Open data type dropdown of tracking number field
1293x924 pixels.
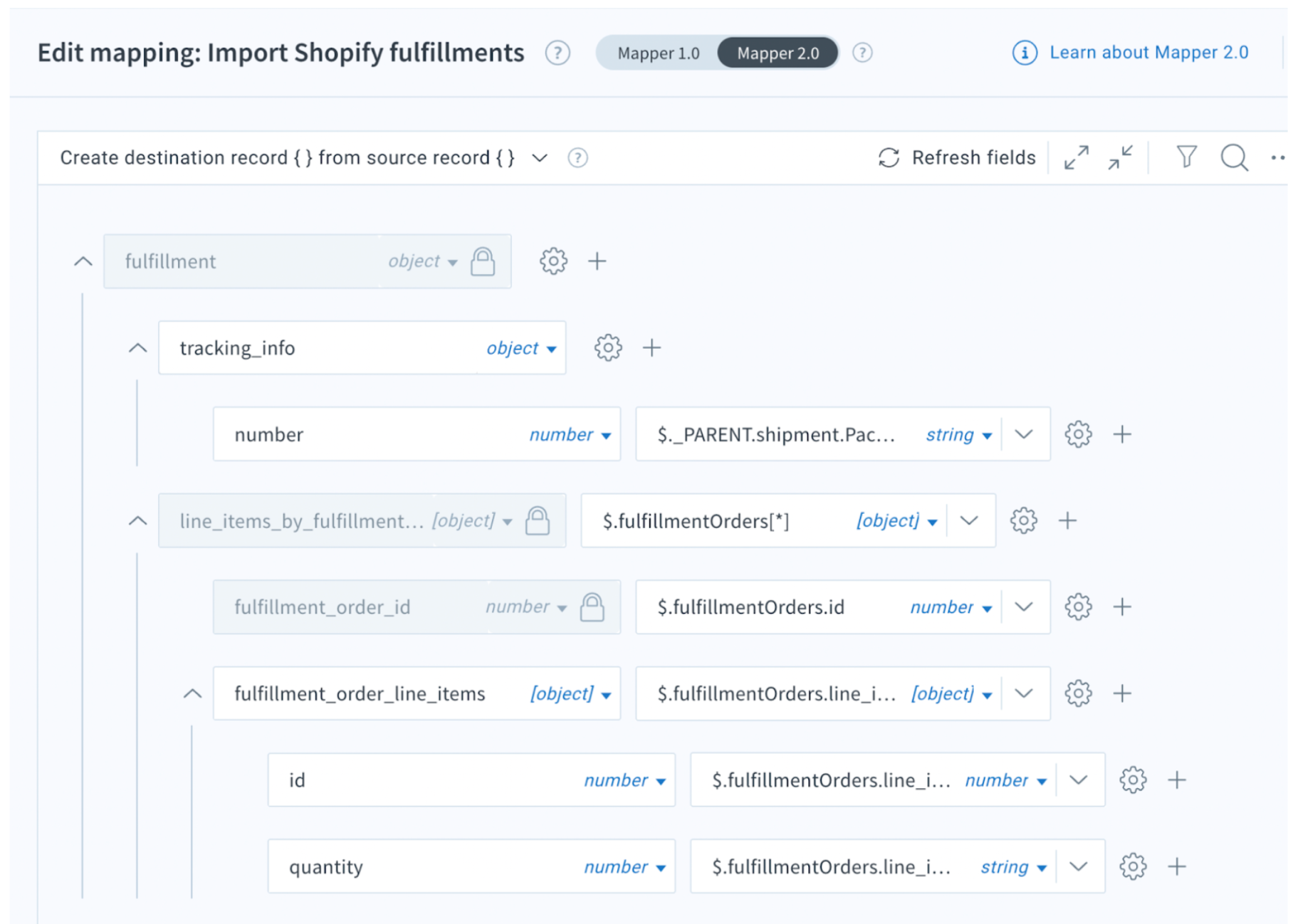tap(570, 434)
